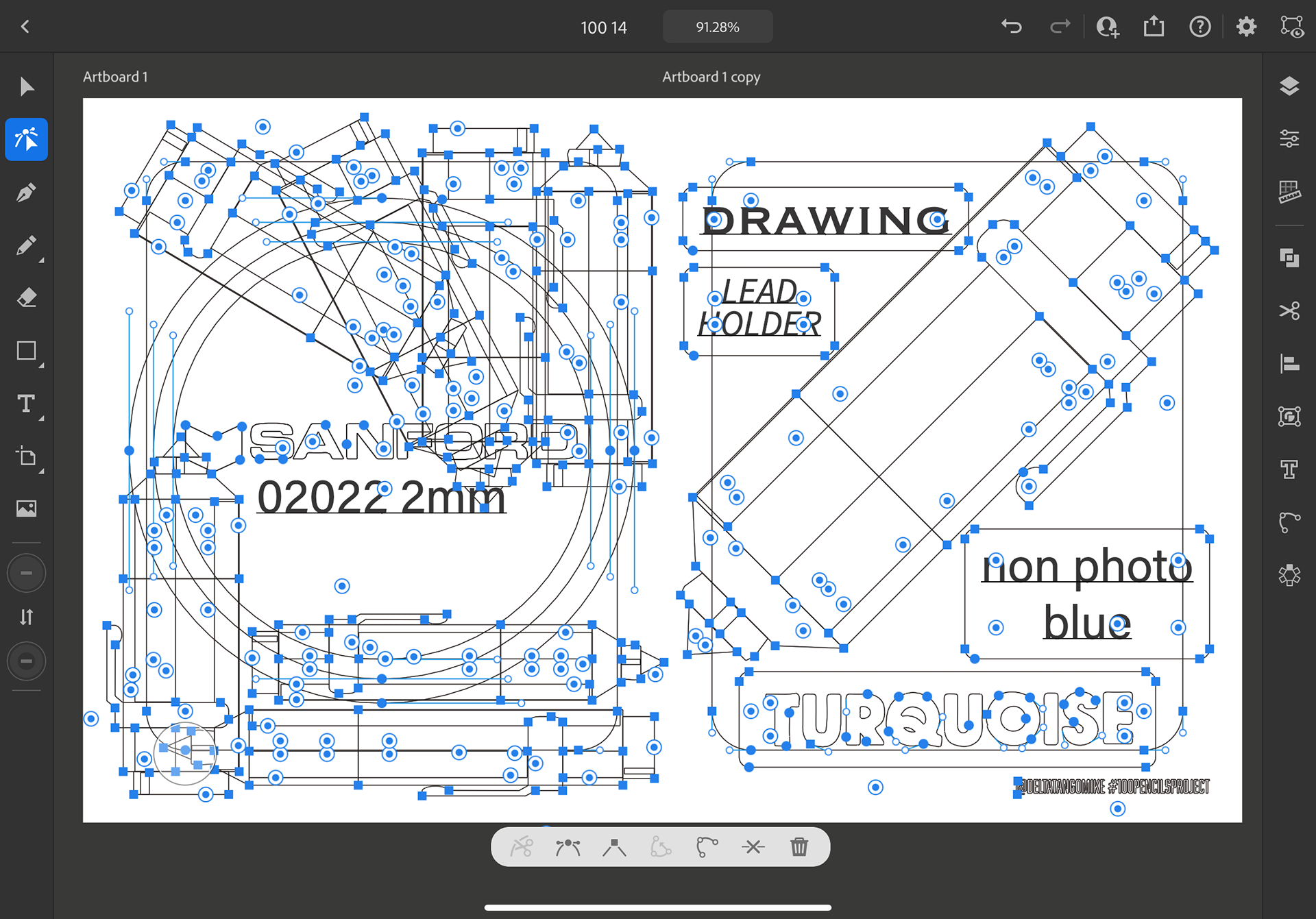Open the Combine shapes panel

tap(1289, 258)
